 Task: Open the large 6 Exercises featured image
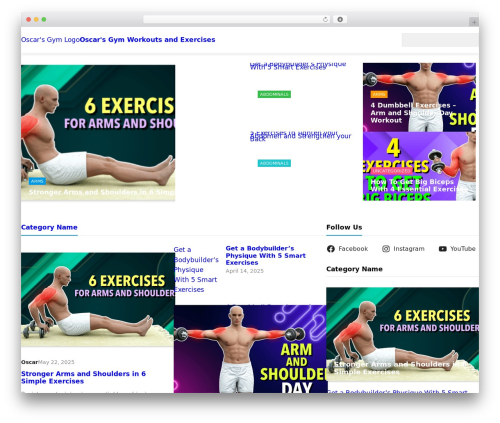tap(98, 133)
